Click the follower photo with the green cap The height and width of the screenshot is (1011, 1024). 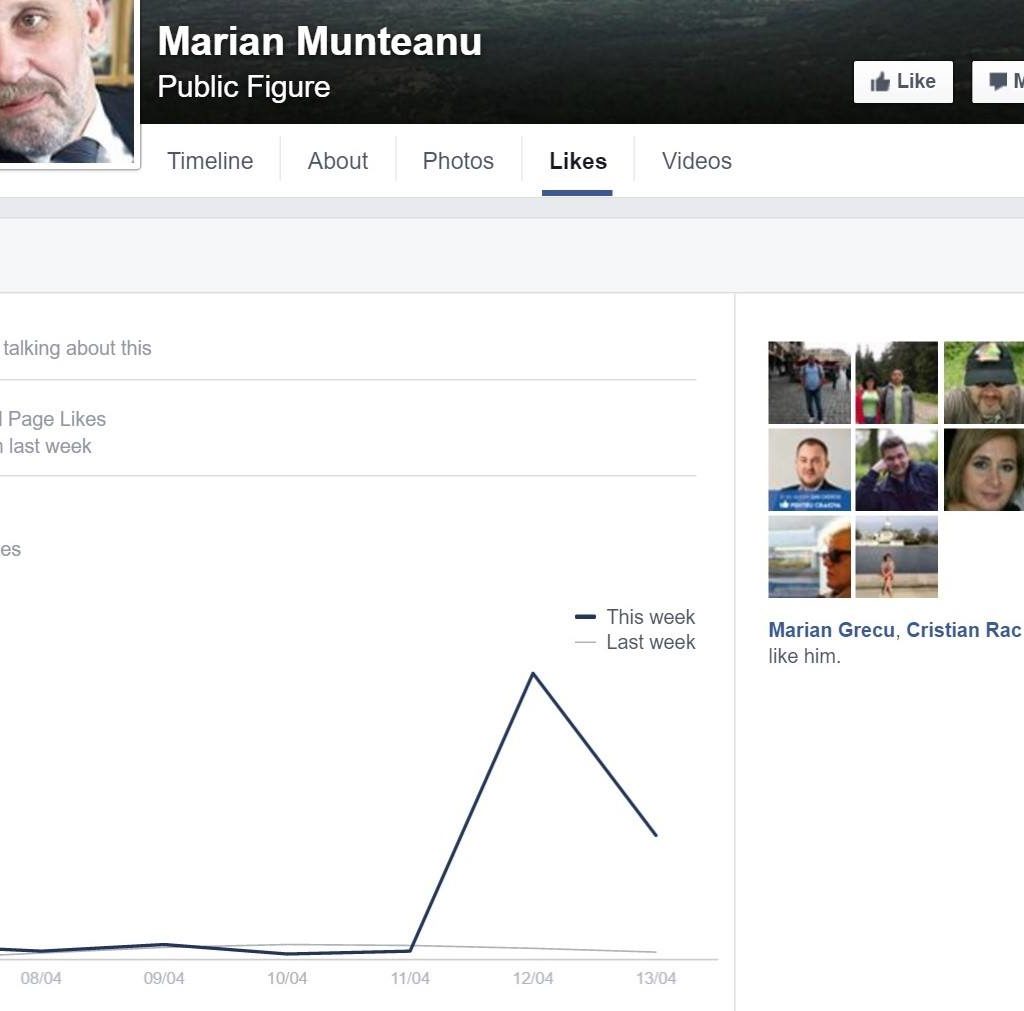tap(983, 381)
